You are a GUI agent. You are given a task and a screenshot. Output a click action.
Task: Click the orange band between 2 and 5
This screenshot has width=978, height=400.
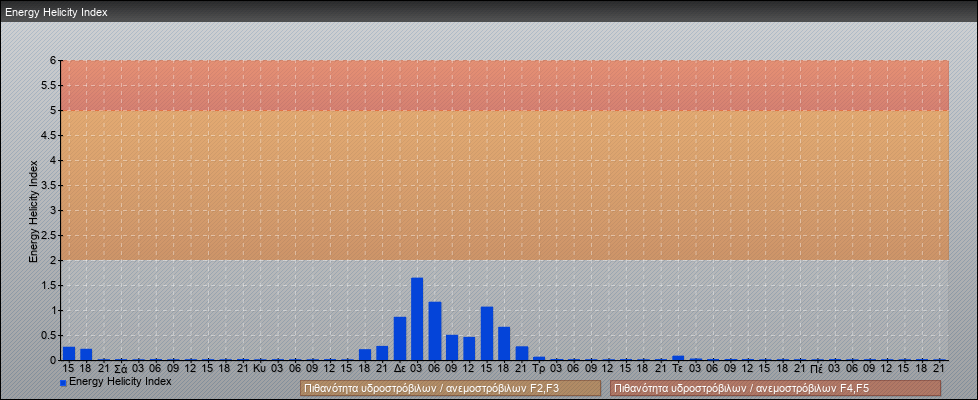(x=505, y=185)
